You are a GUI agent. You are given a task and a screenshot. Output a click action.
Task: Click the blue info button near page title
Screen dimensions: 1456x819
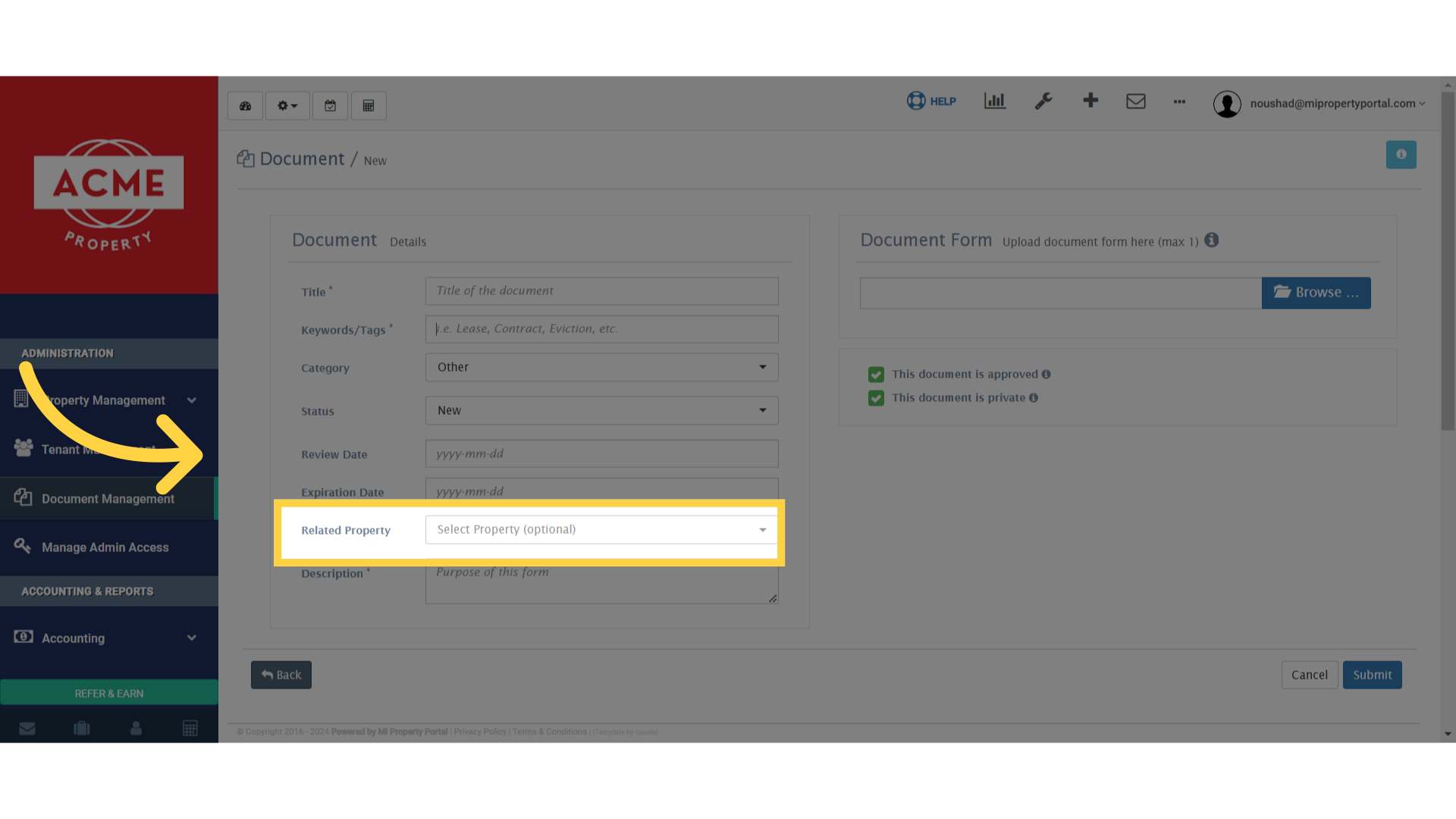1401,155
